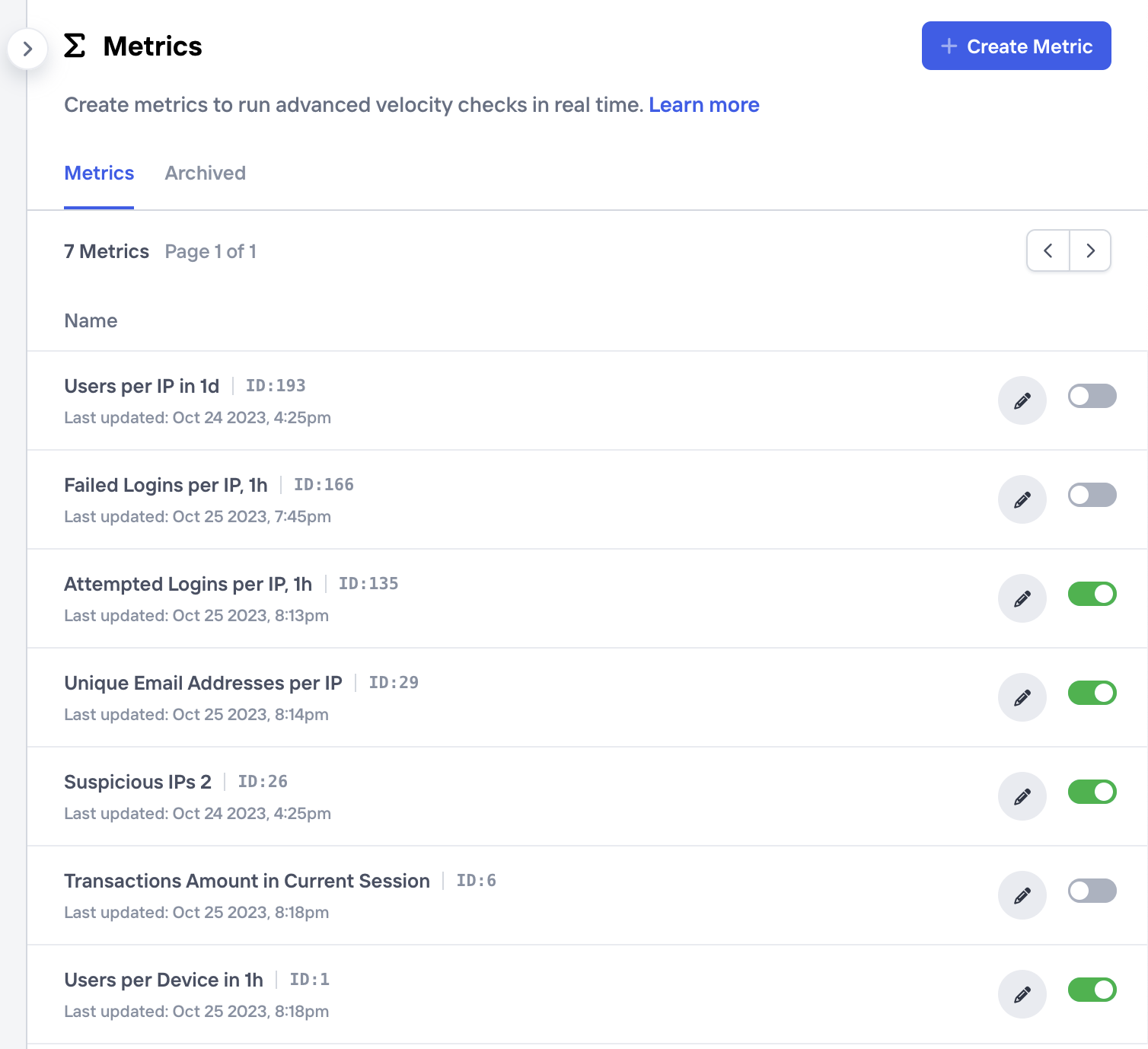This screenshot has width=1148, height=1049.
Task: Click the ID:6 label
Action: pos(476,881)
